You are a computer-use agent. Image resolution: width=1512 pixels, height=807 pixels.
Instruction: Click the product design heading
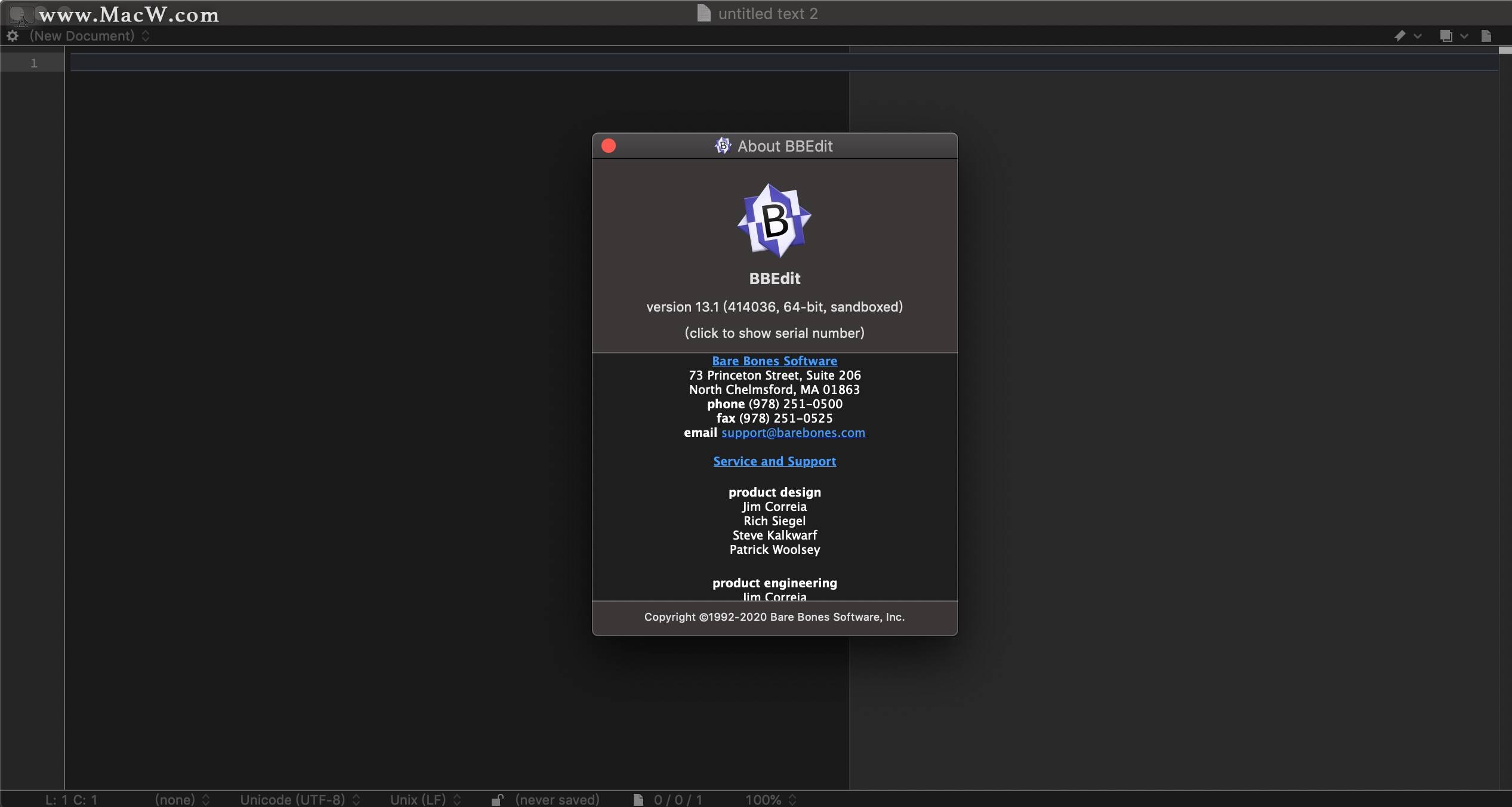(774, 492)
